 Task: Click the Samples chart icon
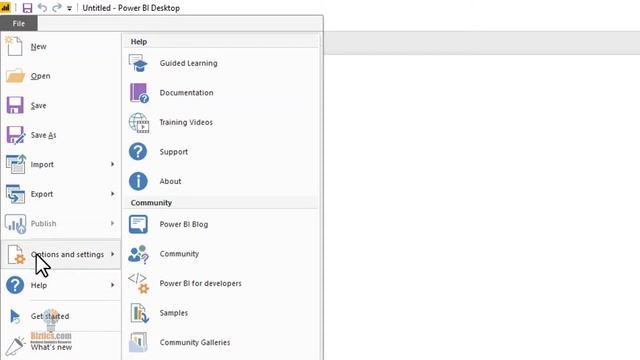pyautogui.click(x=139, y=313)
